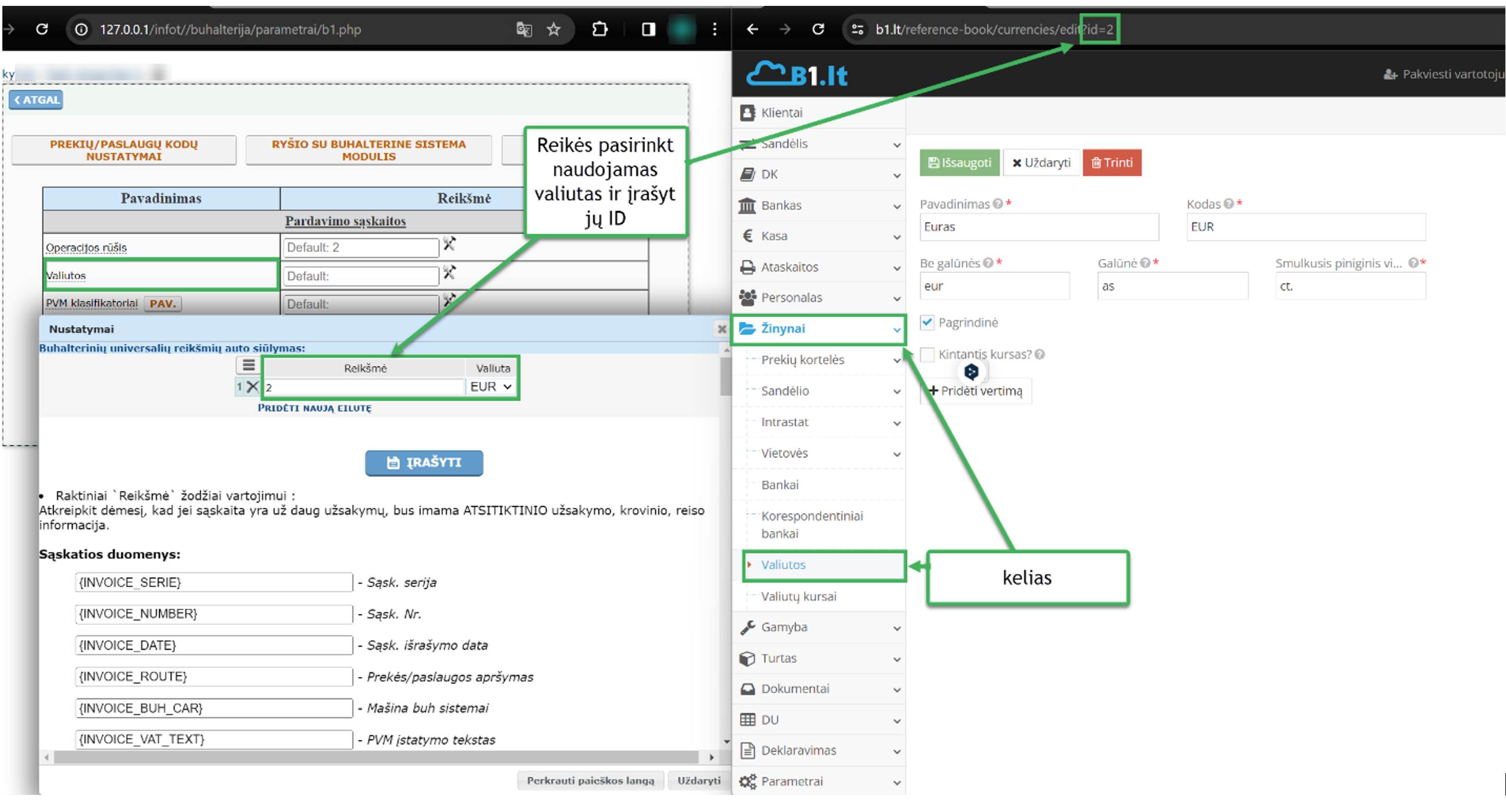1506x812 pixels.
Task: Open tools icon for Valiutos row
Action: pos(449,272)
